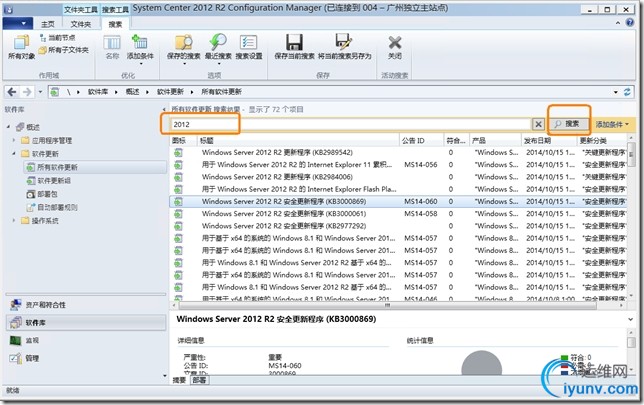The height and width of the screenshot is (405, 644).
Task: Open the navigation history dropdown arrow
Action: pyautogui.click(x=40, y=92)
